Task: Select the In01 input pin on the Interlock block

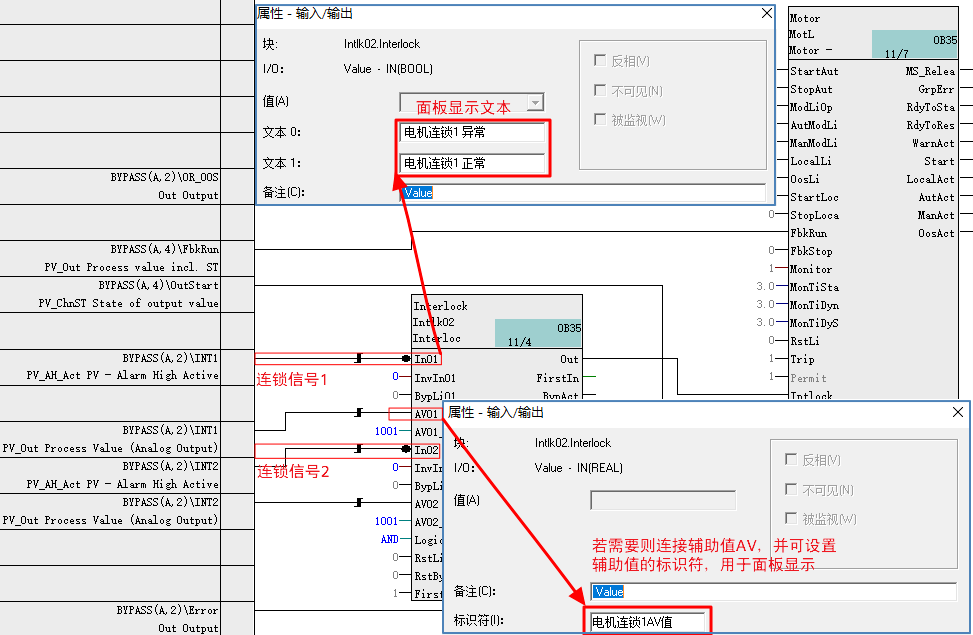Action: click(427, 359)
